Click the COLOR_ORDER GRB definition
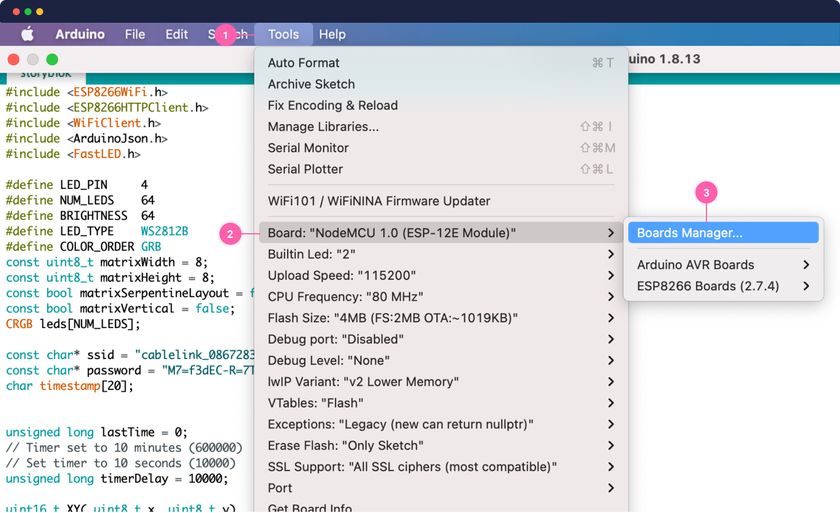840x513 pixels. coord(84,247)
